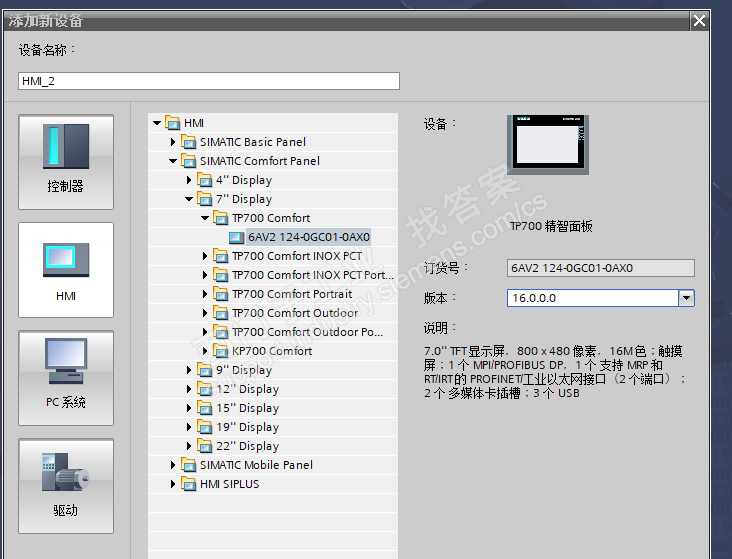Expand TP700 Comfort INOX PCT arrow
The height and width of the screenshot is (559, 732).
[x=205, y=256]
